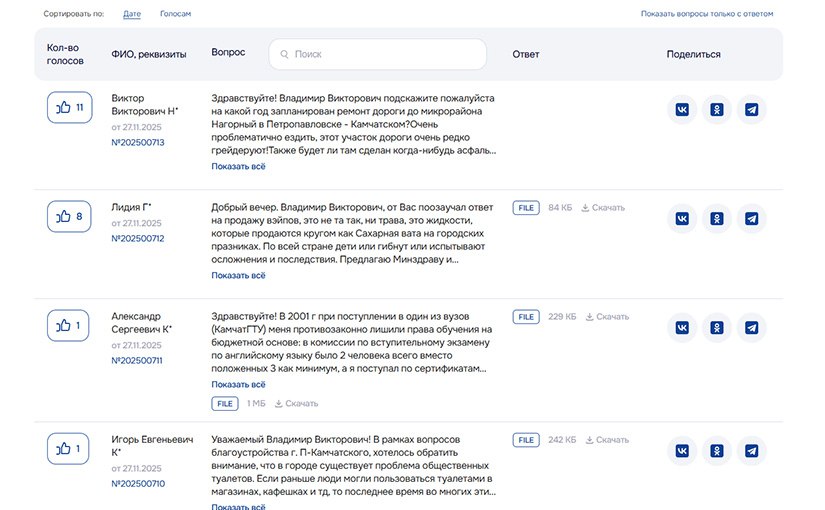Open question number №202500711
The image size is (825, 510).
[x=137, y=361]
